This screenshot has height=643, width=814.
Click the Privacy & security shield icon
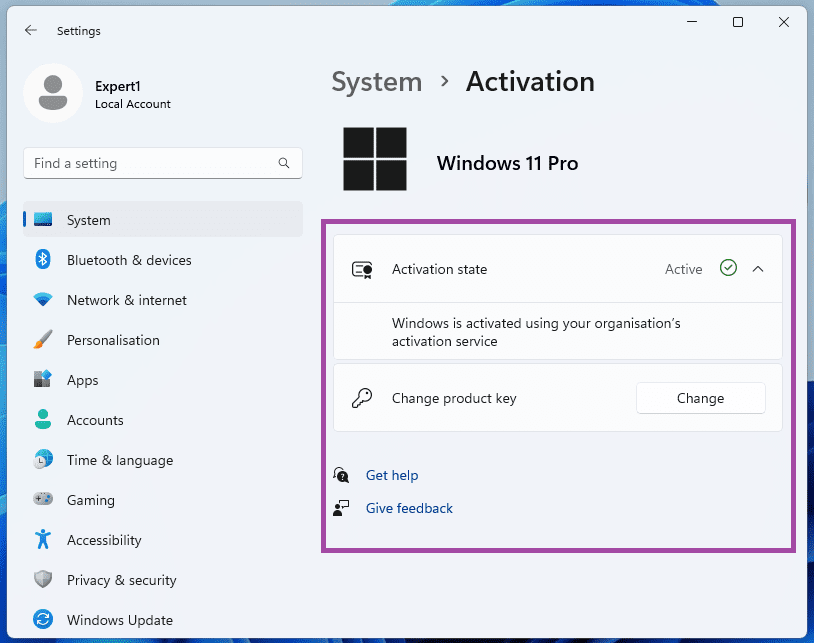point(43,579)
